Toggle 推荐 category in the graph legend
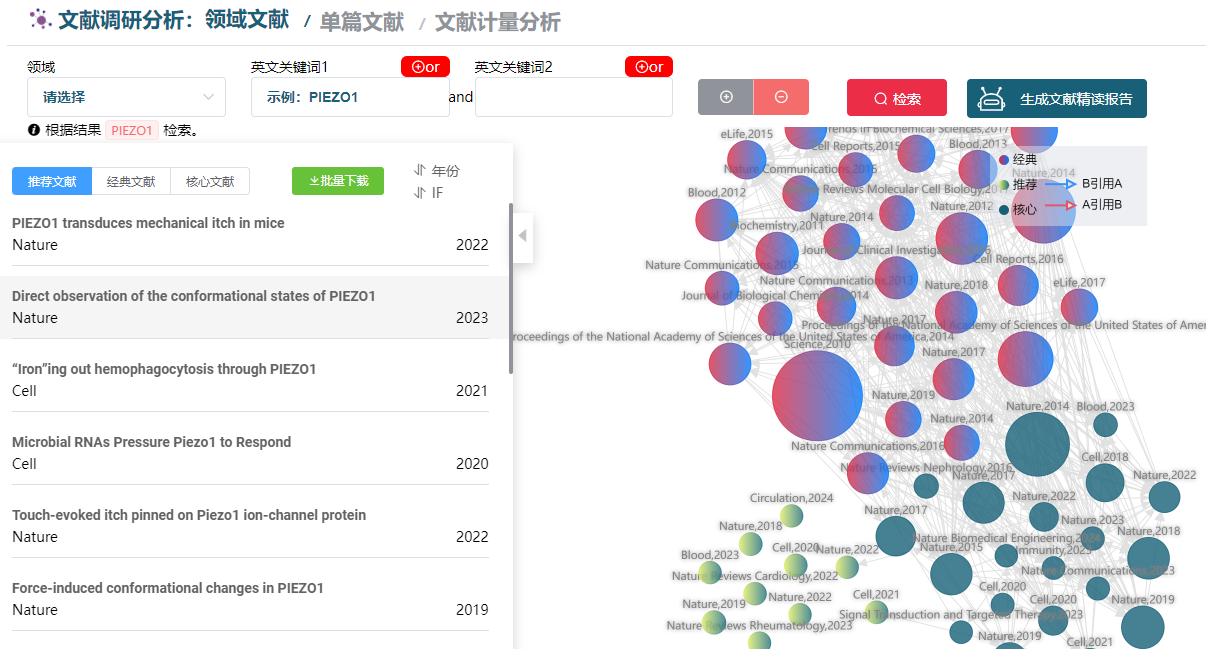The height and width of the screenshot is (649, 1206). [1017, 185]
